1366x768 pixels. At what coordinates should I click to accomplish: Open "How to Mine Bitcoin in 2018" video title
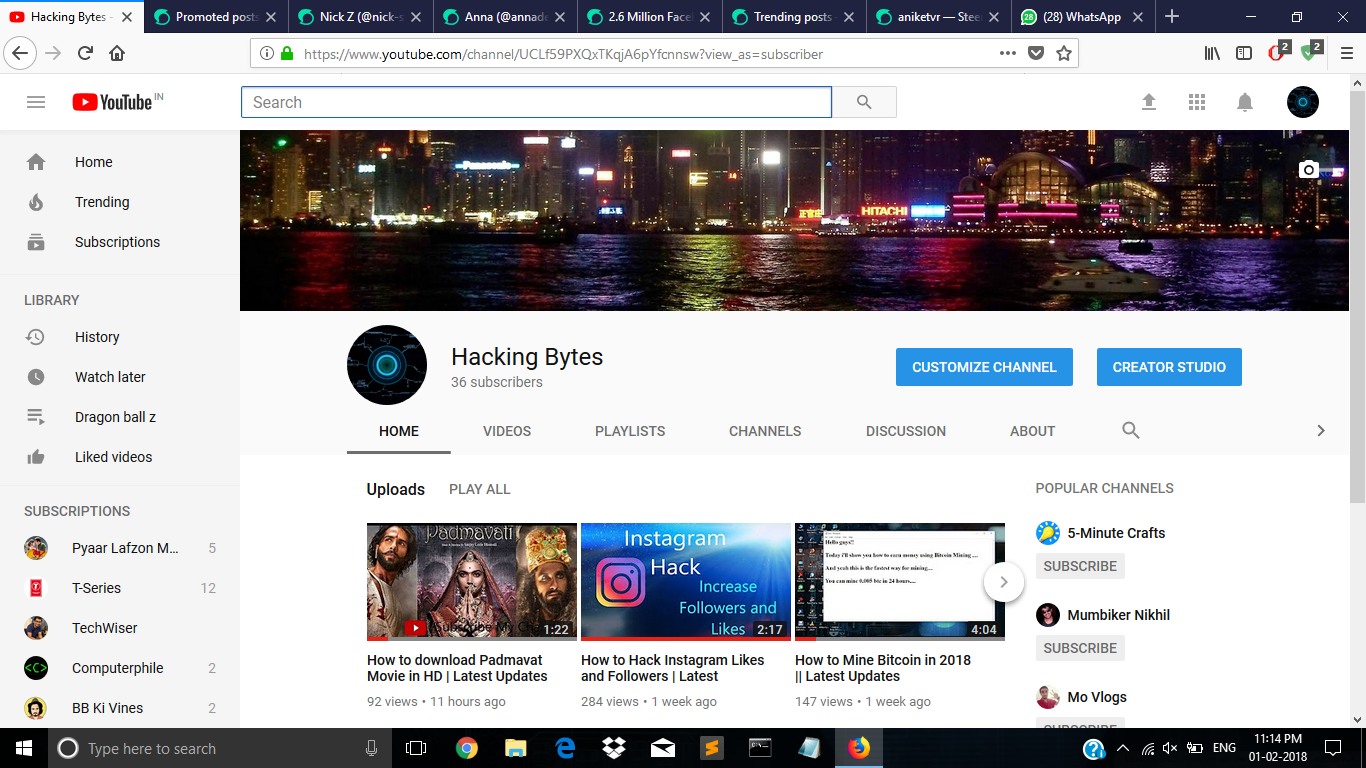pos(883,668)
